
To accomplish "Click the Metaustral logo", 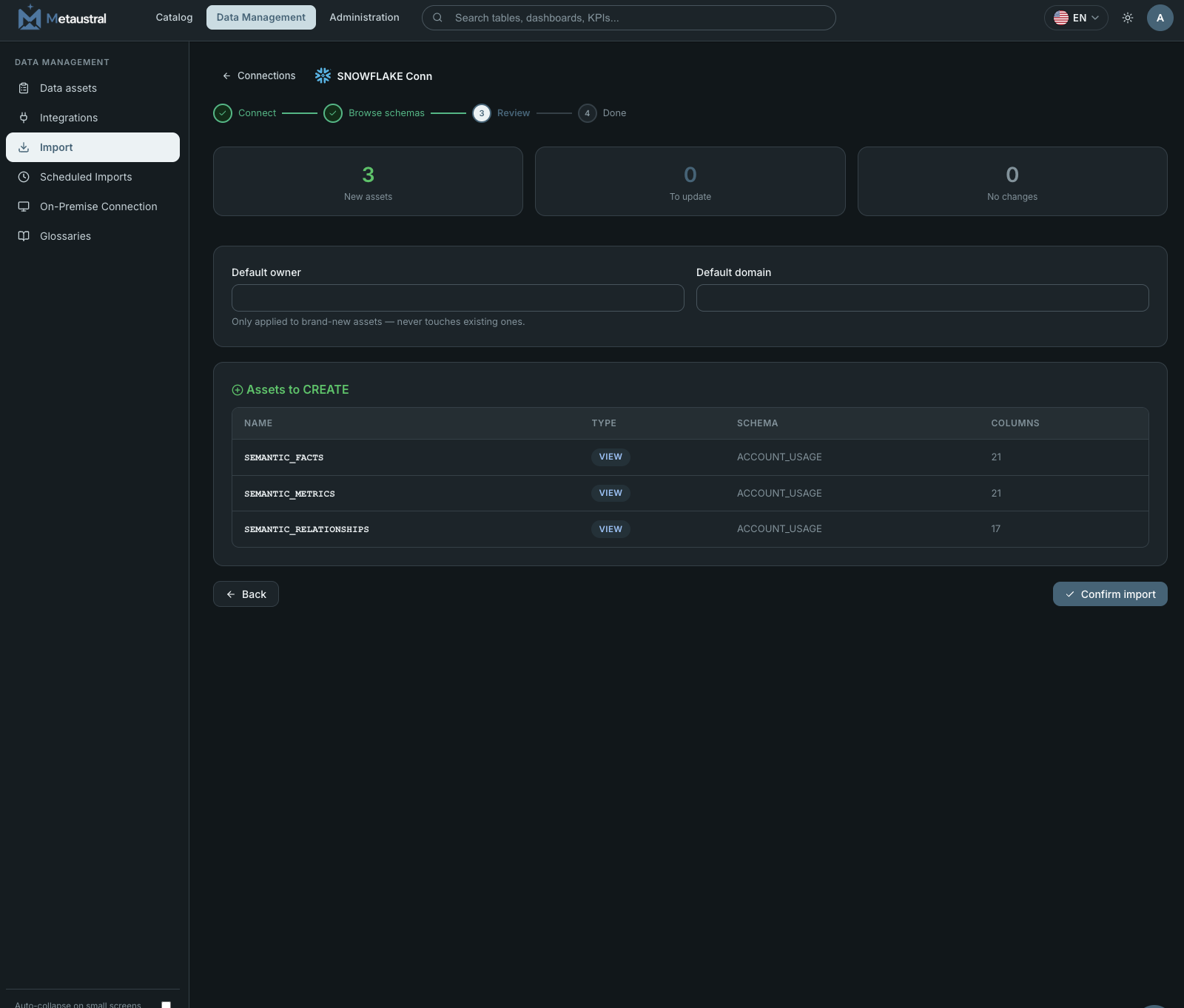I will [62, 18].
